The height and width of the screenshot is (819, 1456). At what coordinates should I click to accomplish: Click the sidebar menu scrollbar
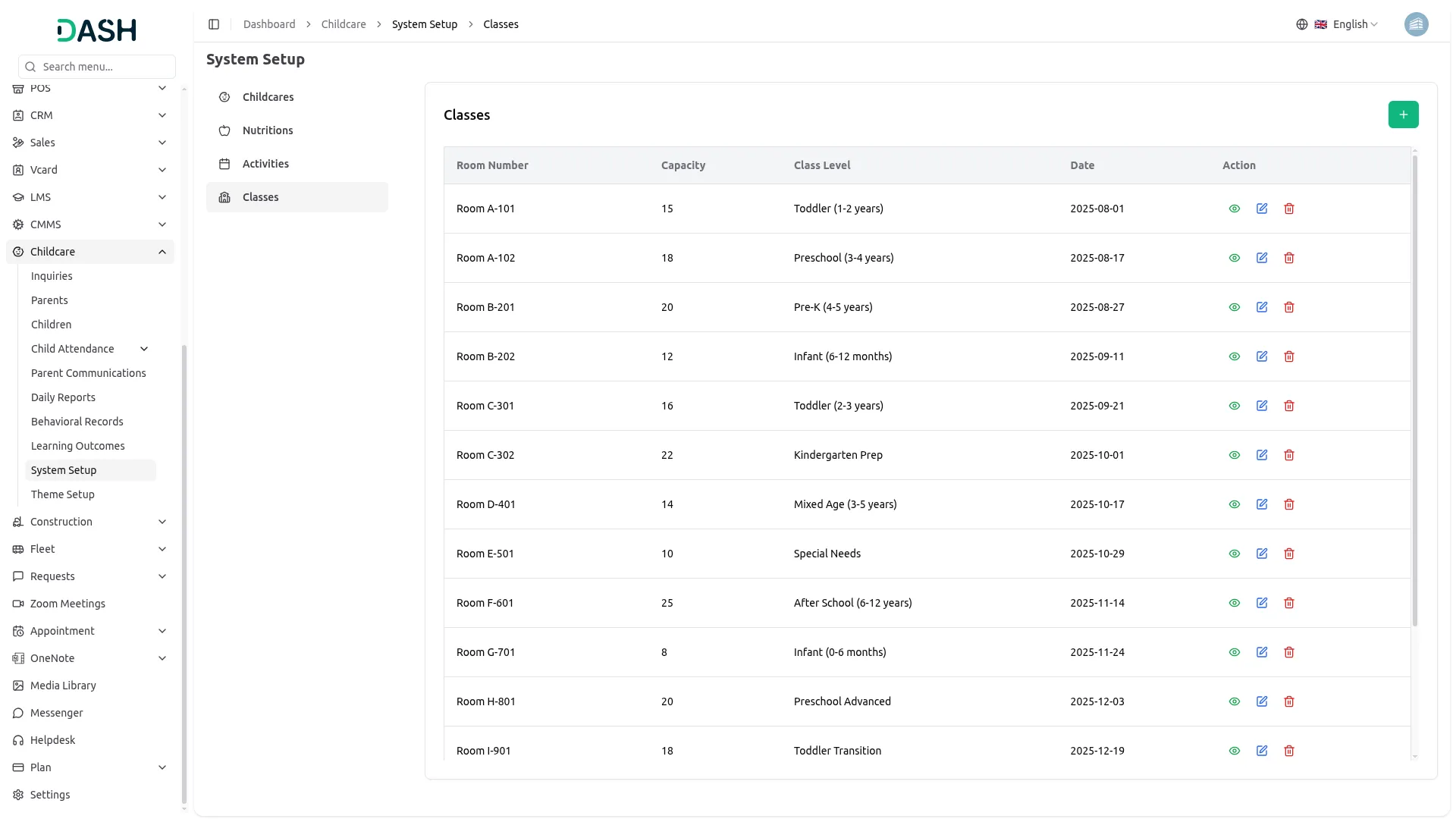coord(184,574)
